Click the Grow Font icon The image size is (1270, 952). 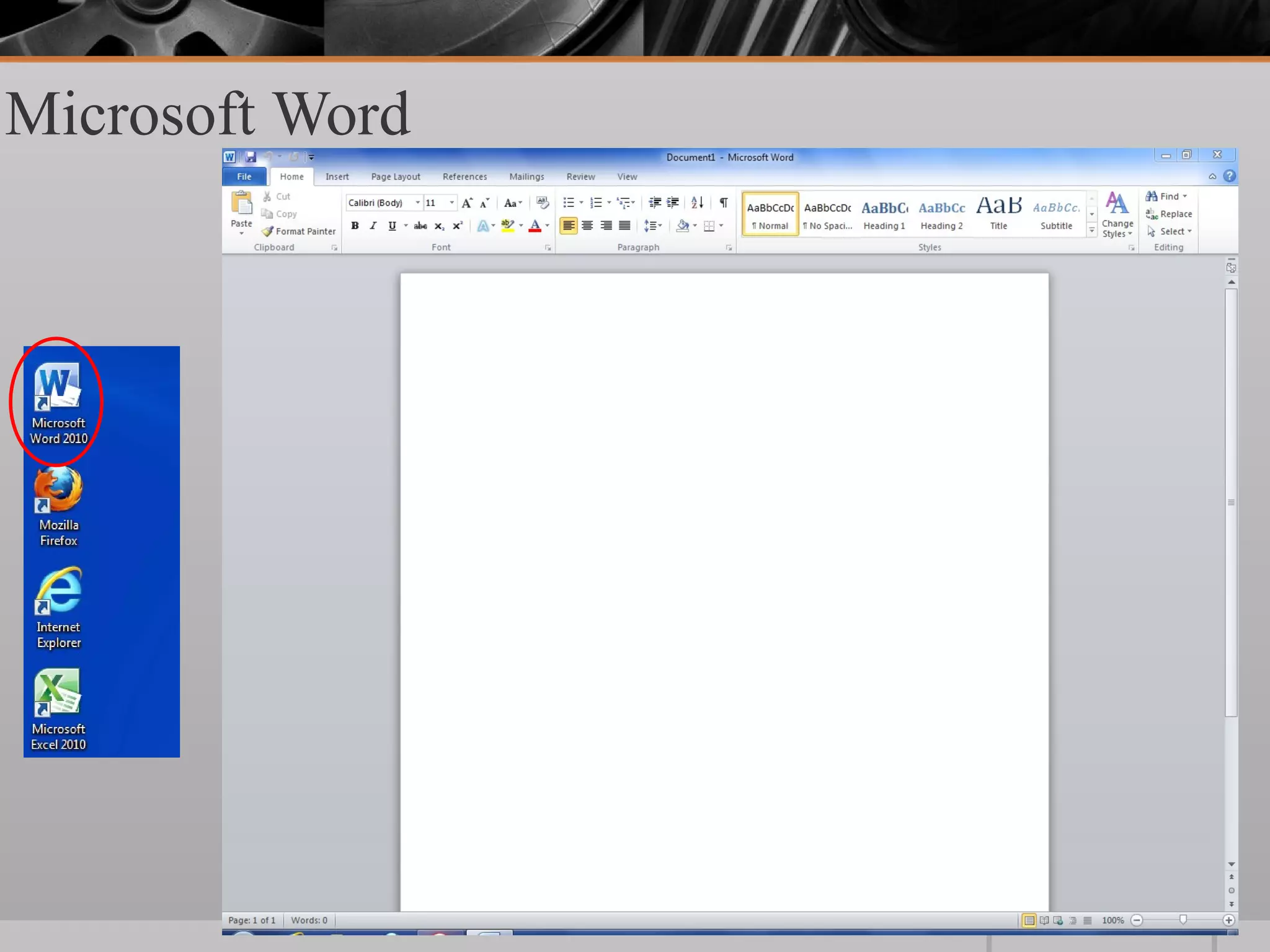[467, 203]
